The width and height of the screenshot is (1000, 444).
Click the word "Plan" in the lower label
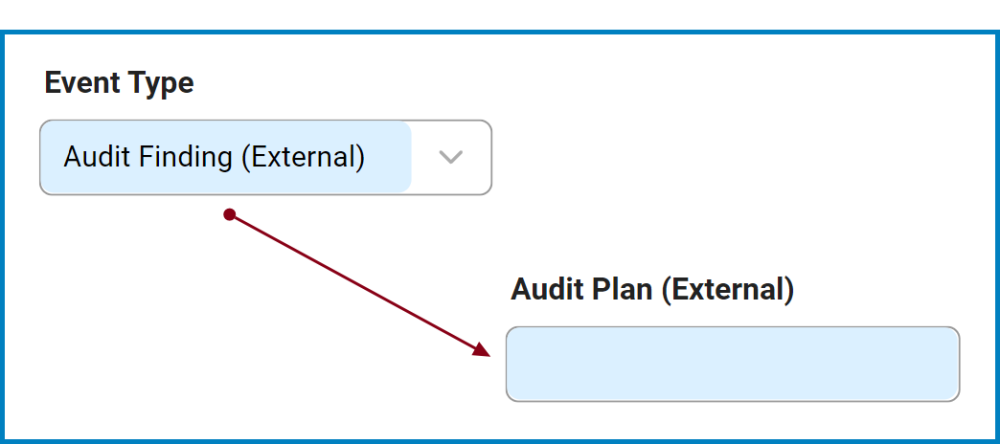coord(623,290)
